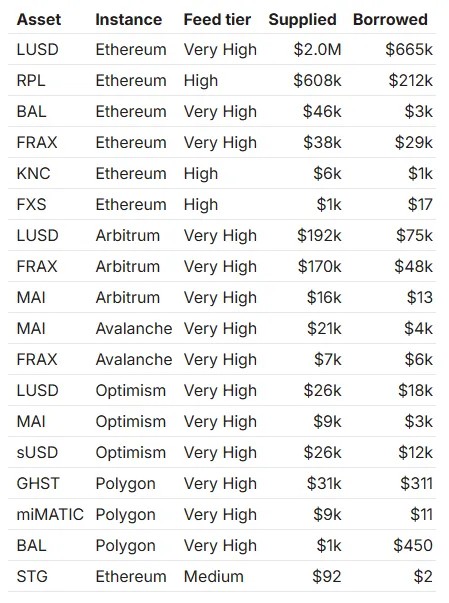The width and height of the screenshot is (449, 603).
Task: Click the FXS asset cell
Action: point(32,205)
